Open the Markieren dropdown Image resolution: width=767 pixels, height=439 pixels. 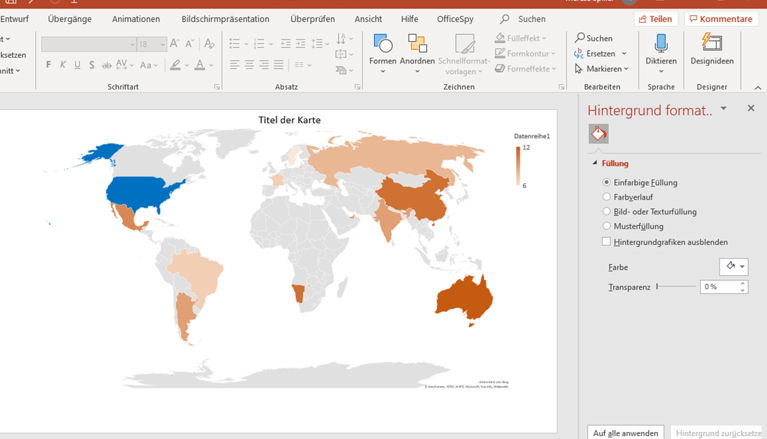tap(626, 69)
